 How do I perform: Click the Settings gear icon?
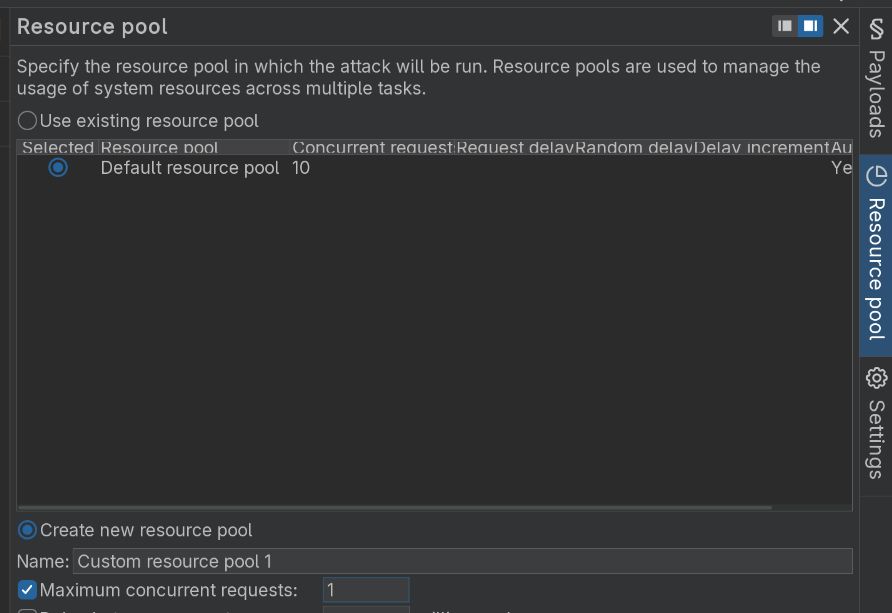pos(876,378)
